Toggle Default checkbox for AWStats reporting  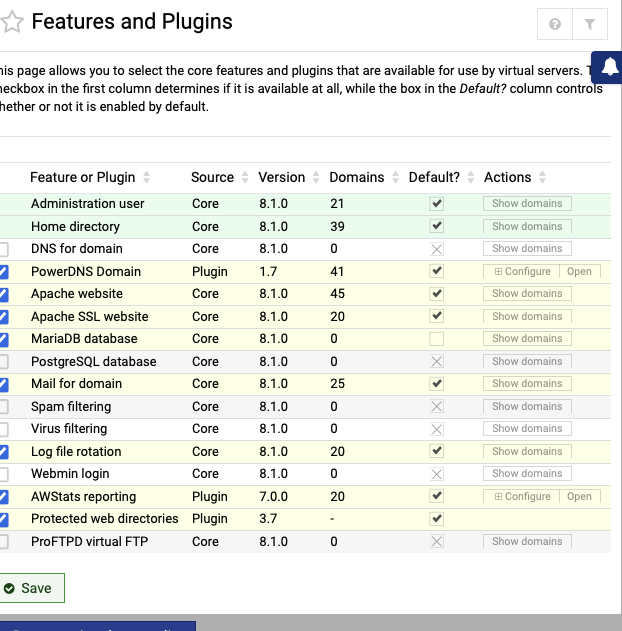[x=437, y=496]
